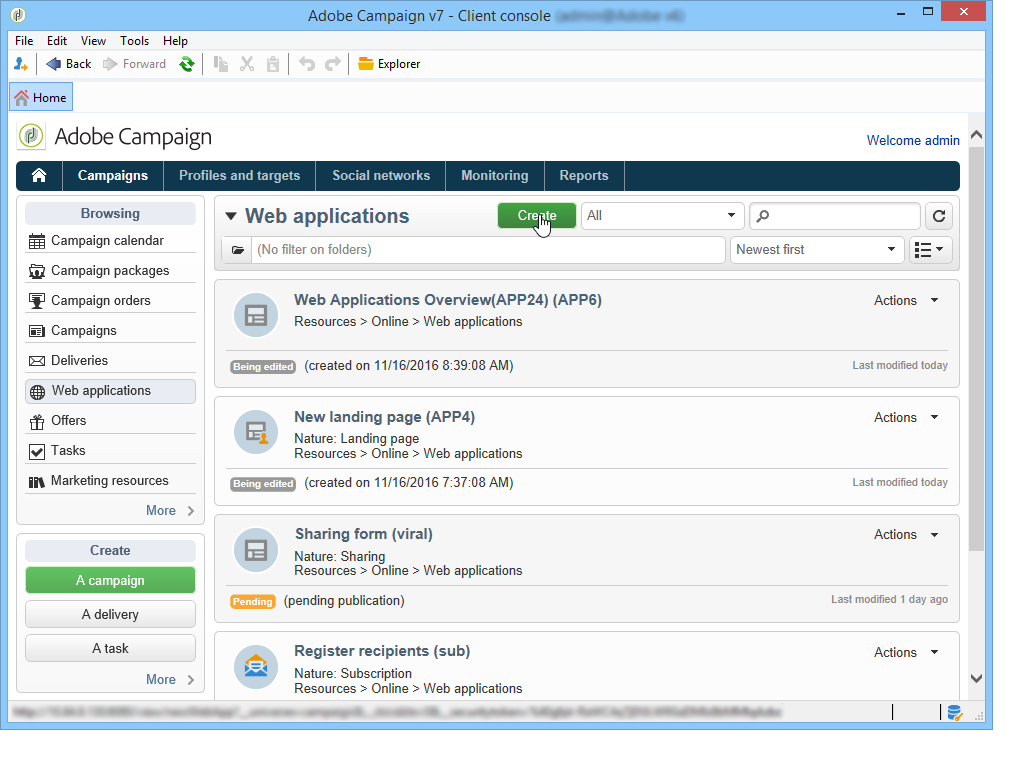1021x758 pixels.
Task: Open Campaign packages in Browsing
Action: pos(111,270)
